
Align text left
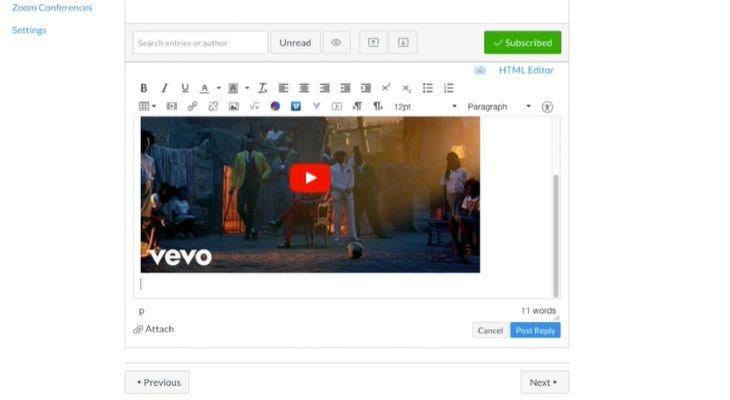[284, 88]
